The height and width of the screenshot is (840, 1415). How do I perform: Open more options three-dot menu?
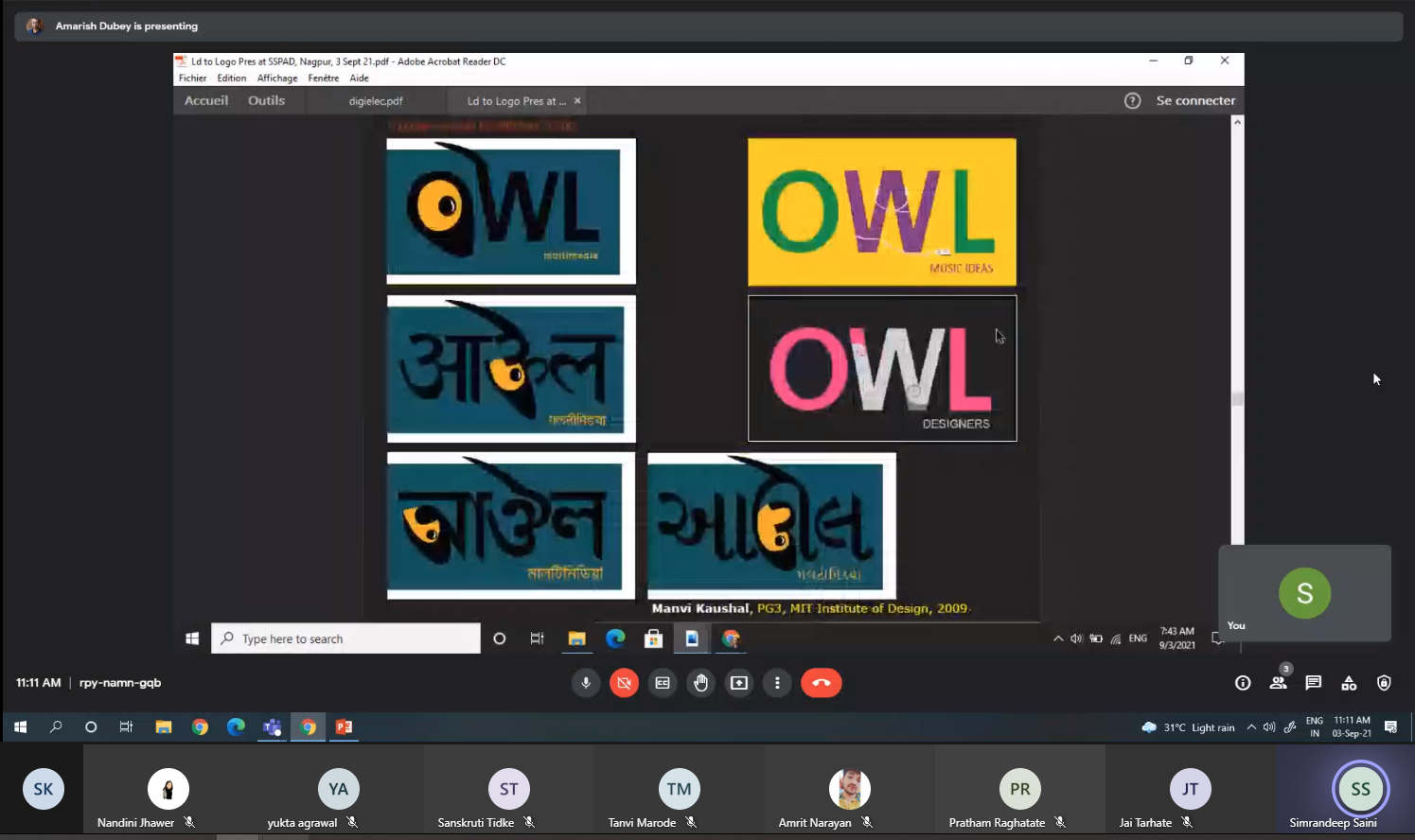pyautogui.click(x=777, y=683)
